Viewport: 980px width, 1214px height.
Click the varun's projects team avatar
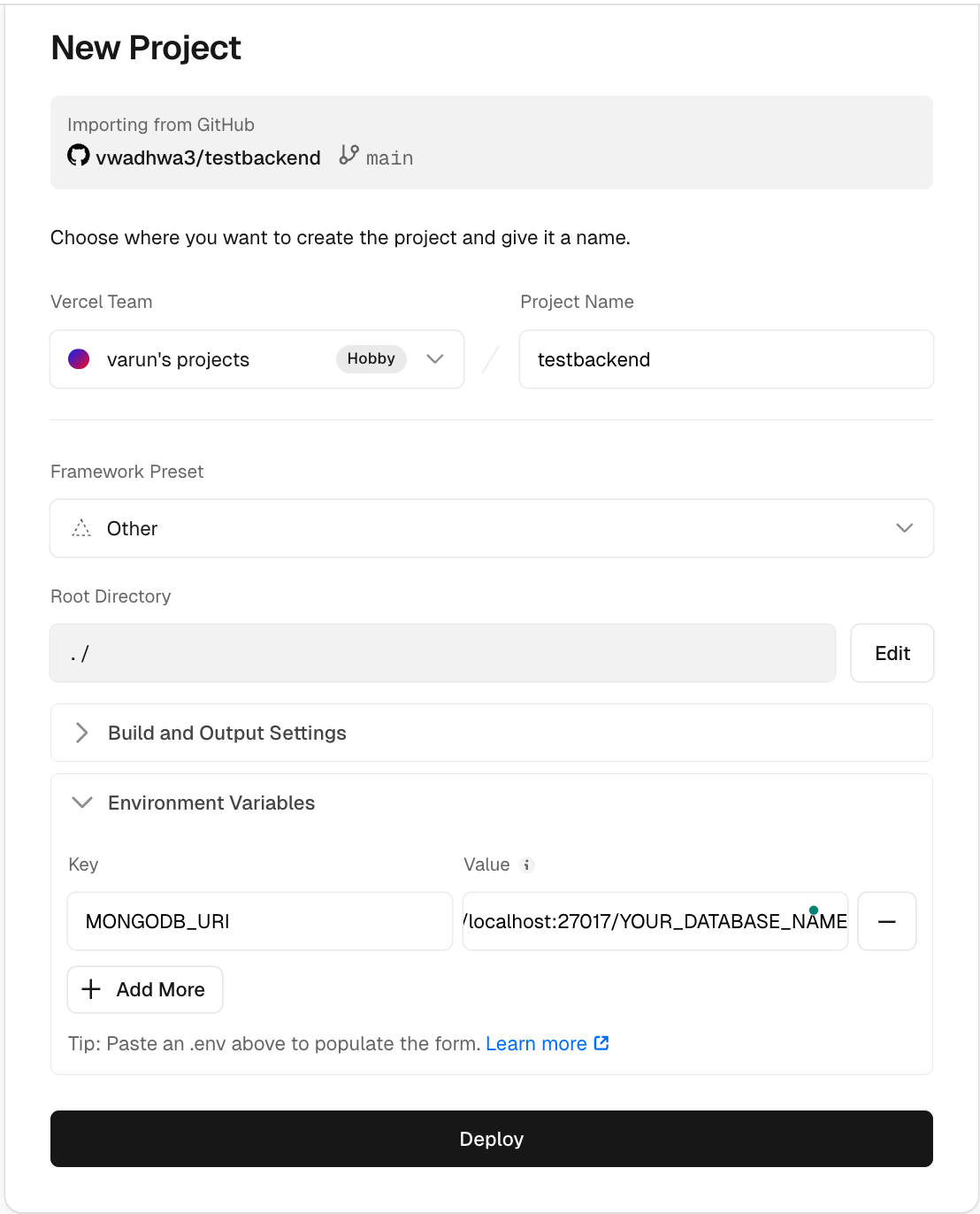pyautogui.click(x=79, y=359)
